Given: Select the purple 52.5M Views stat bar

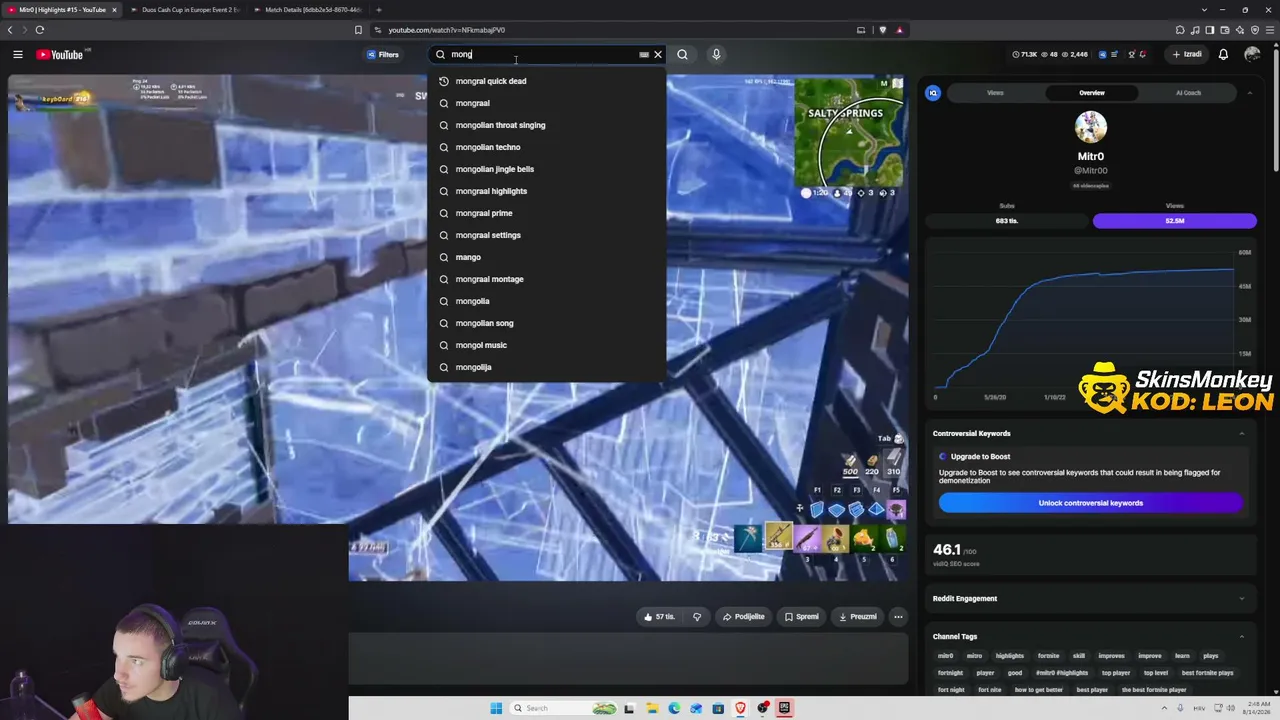Looking at the screenshot, I should 1174,220.
